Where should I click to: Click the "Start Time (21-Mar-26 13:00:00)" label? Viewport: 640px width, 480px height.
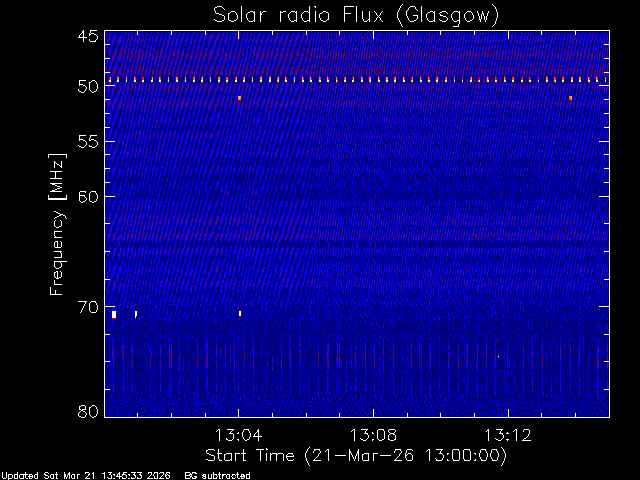pyautogui.click(x=356, y=456)
